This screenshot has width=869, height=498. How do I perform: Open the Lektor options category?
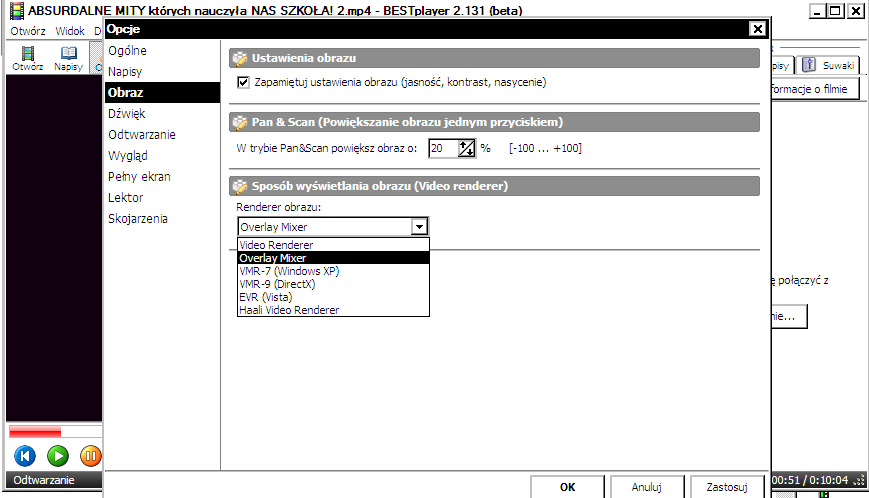point(162,198)
